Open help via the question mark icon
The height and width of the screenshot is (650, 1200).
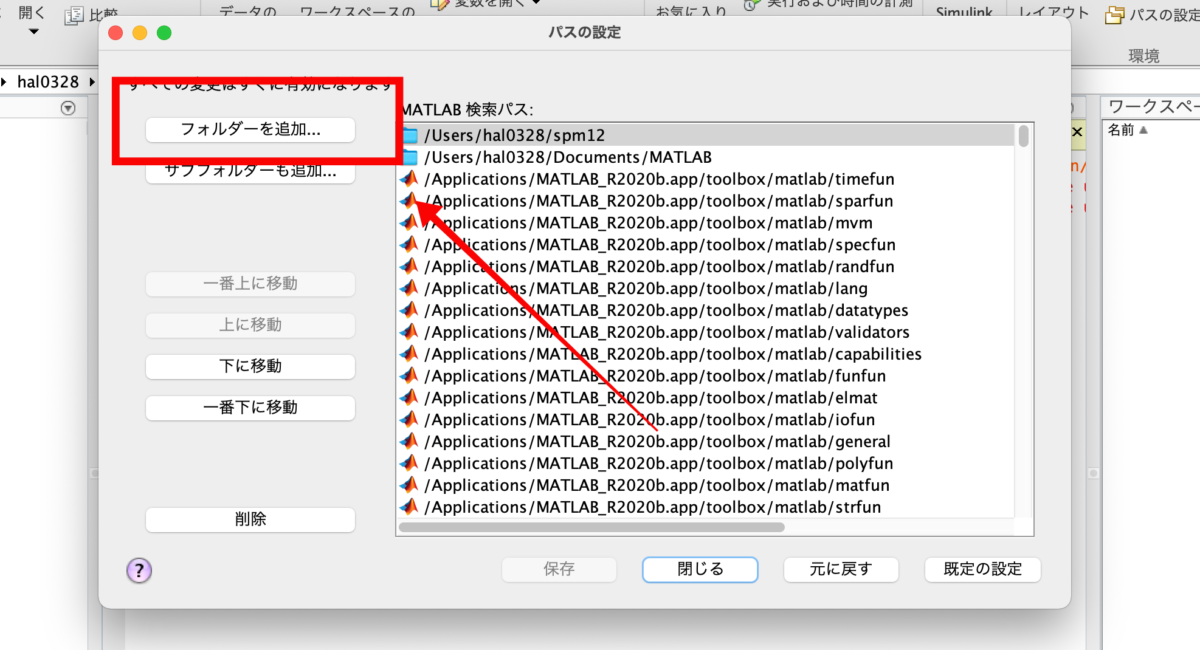(x=138, y=569)
